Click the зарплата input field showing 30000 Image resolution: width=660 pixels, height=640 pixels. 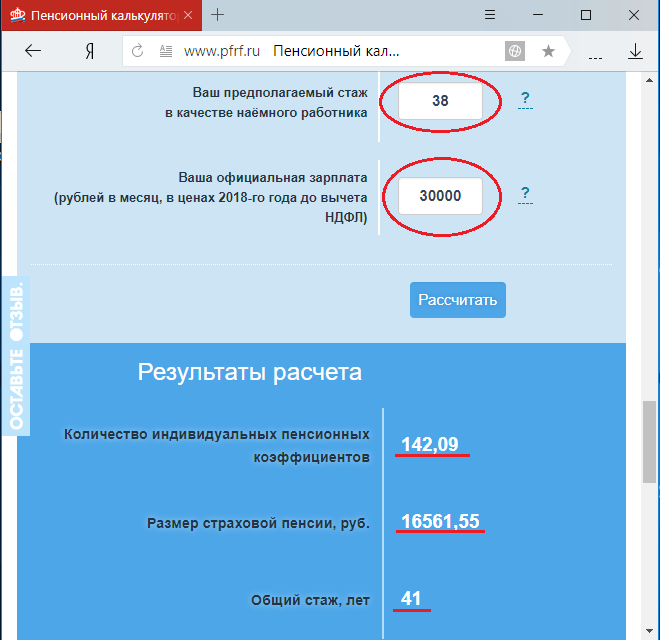(x=440, y=196)
